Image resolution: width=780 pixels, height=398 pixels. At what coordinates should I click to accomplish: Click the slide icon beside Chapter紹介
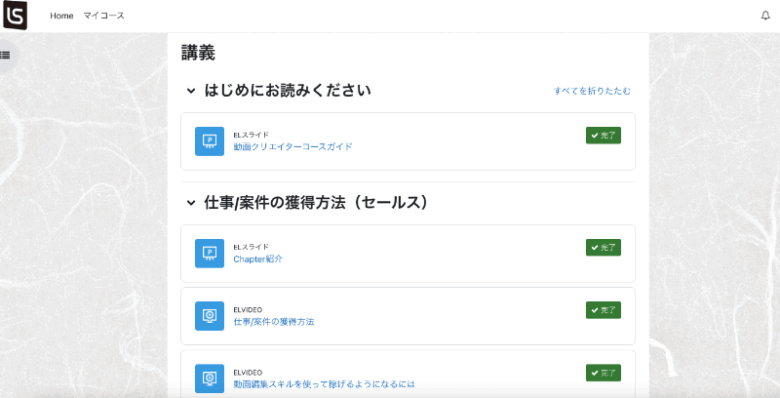tap(209, 253)
